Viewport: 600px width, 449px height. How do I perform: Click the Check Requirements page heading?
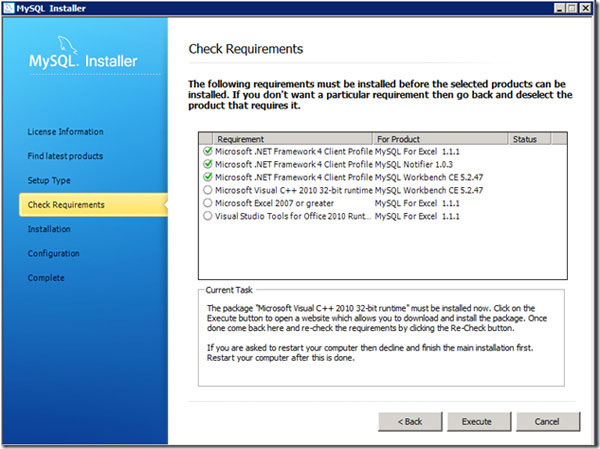pos(246,49)
